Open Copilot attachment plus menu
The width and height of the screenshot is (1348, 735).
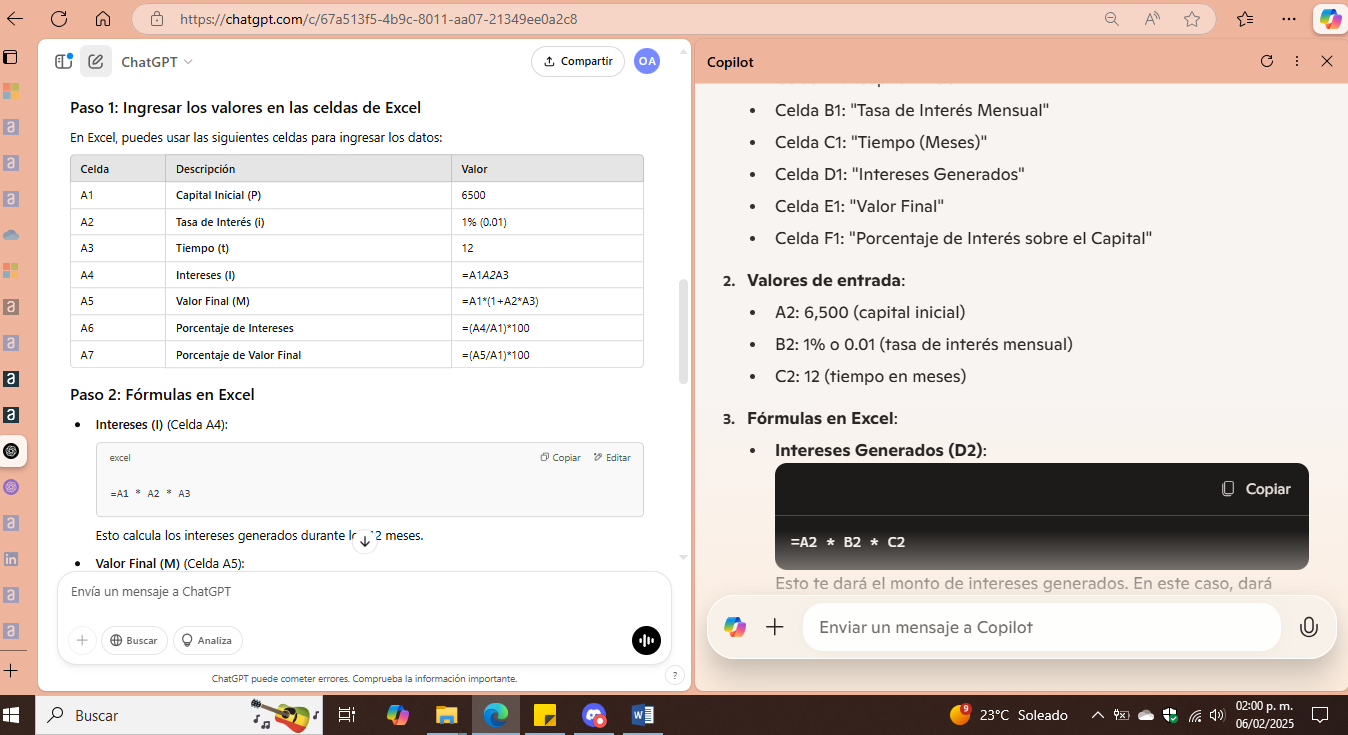tap(775, 627)
